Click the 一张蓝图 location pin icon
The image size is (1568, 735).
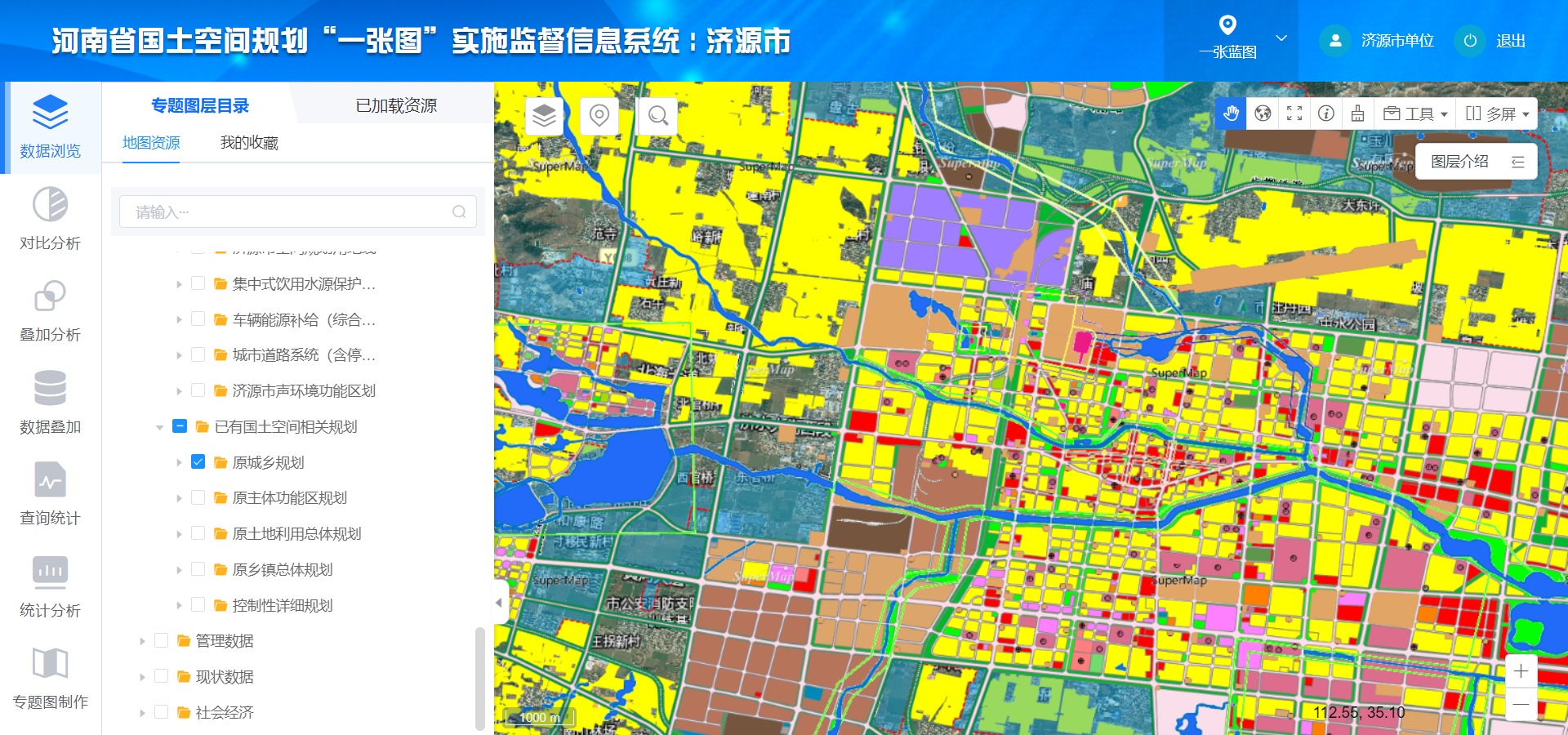coord(1227,24)
